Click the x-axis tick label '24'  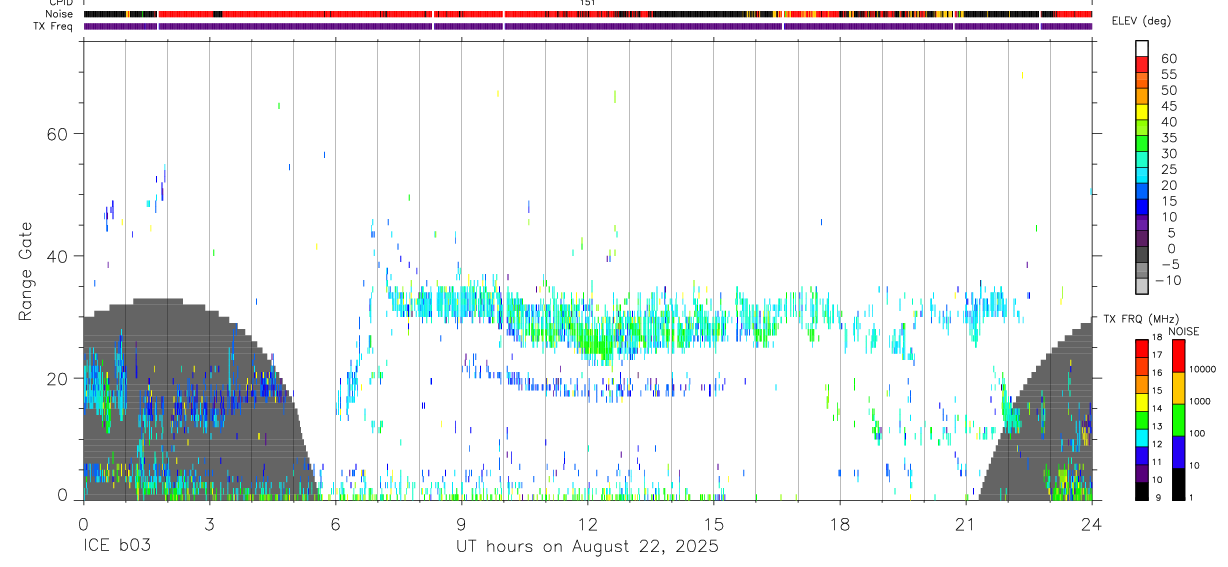1092,523
